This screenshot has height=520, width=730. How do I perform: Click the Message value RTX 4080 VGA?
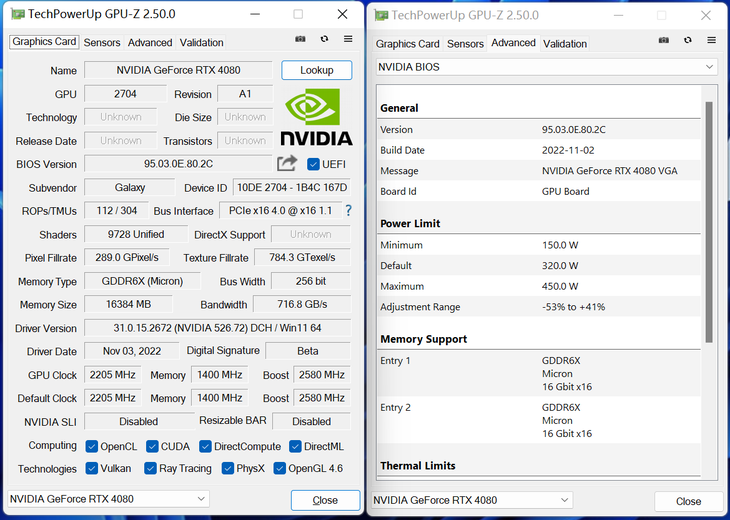(609, 171)
